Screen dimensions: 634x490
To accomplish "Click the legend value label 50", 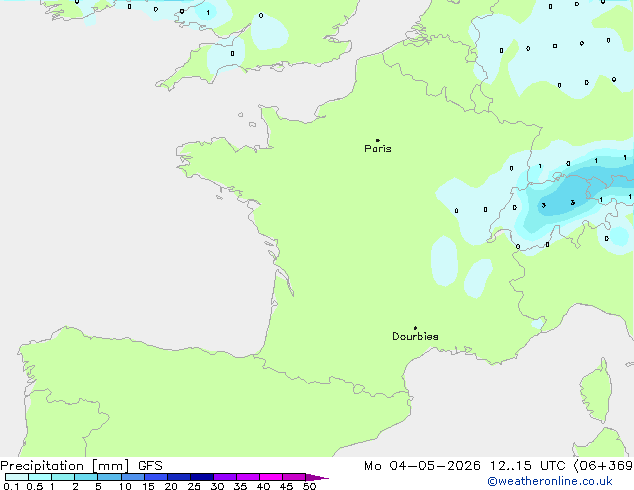I will point(310,486).
